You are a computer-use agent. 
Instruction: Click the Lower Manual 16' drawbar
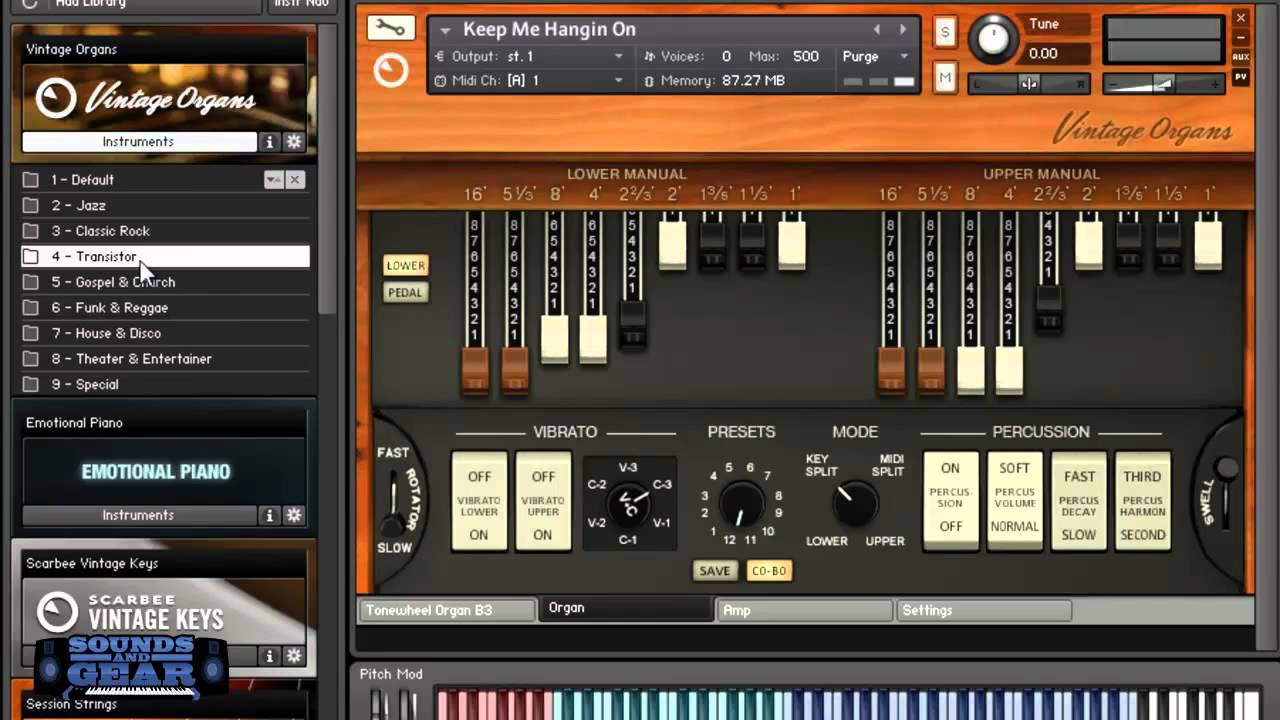point(475,370)
